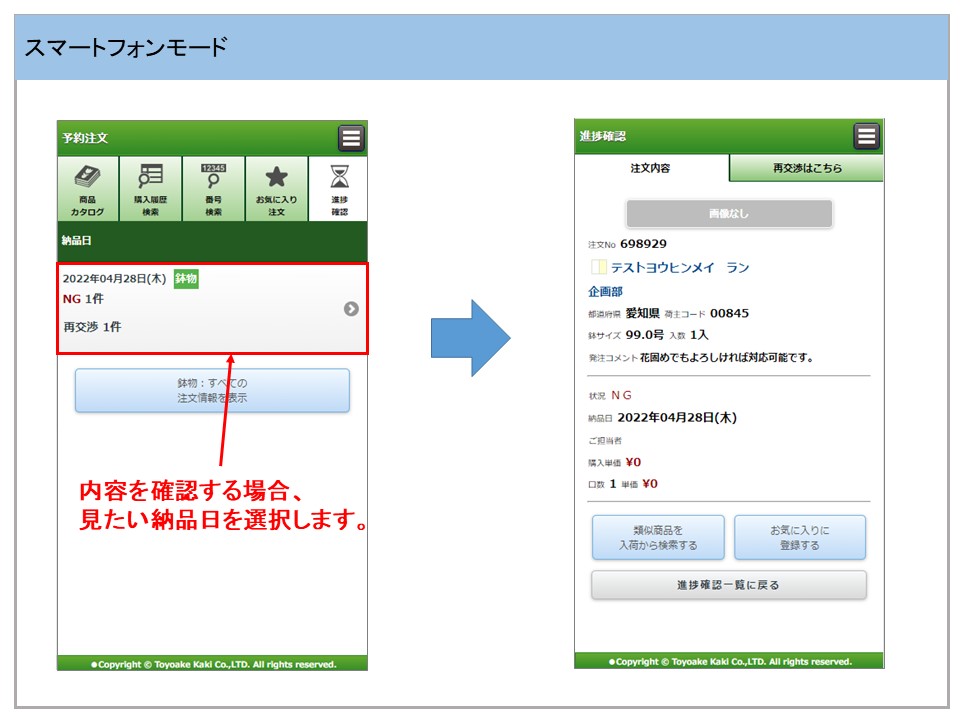Open お気に入り注文 star icon
960x720 pixels.
[276, 188]
